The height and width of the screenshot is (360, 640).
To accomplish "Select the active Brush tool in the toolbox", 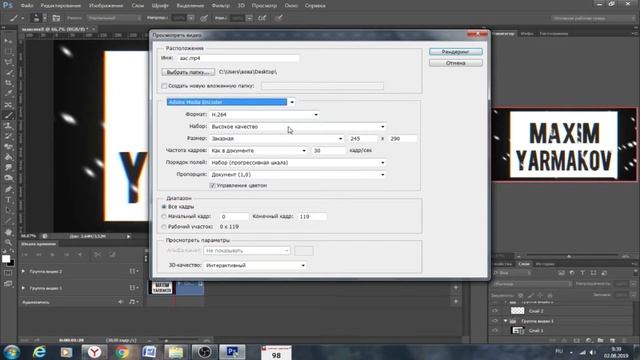I will pyautogui.click(x=8, y=115).
